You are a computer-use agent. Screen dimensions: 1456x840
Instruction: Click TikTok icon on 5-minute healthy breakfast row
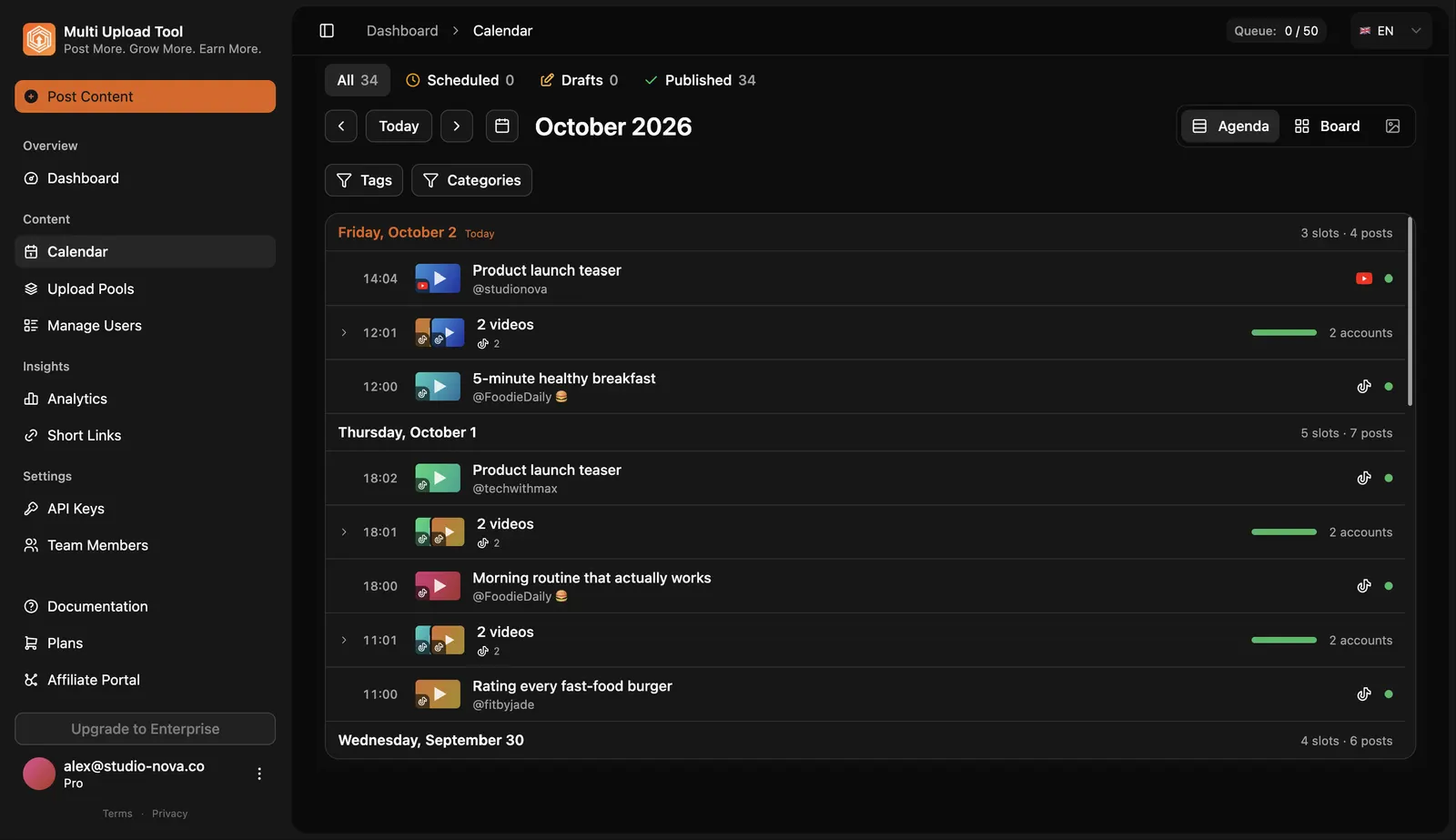coord(1364,387)
